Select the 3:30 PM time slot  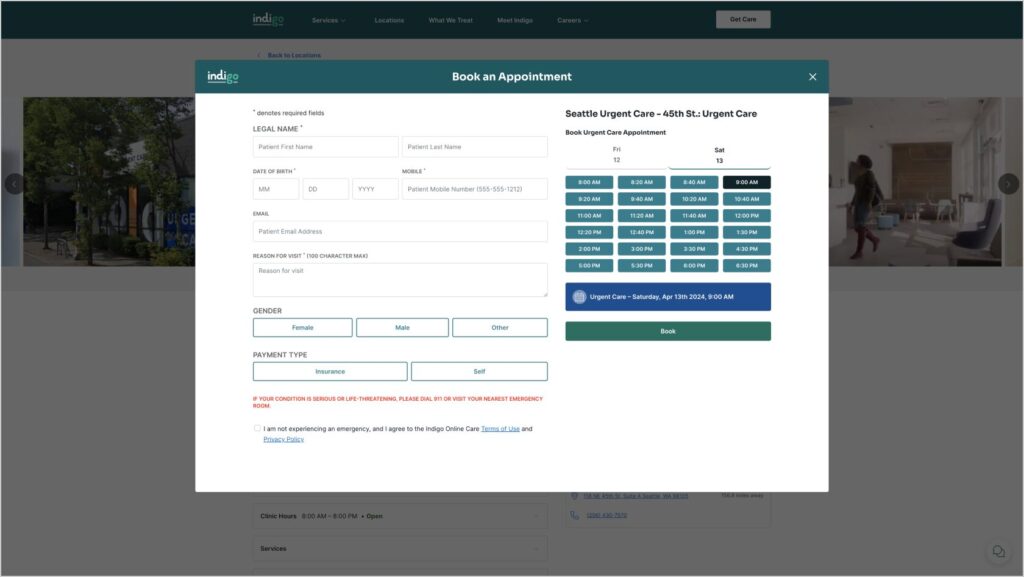pos(694,249)
